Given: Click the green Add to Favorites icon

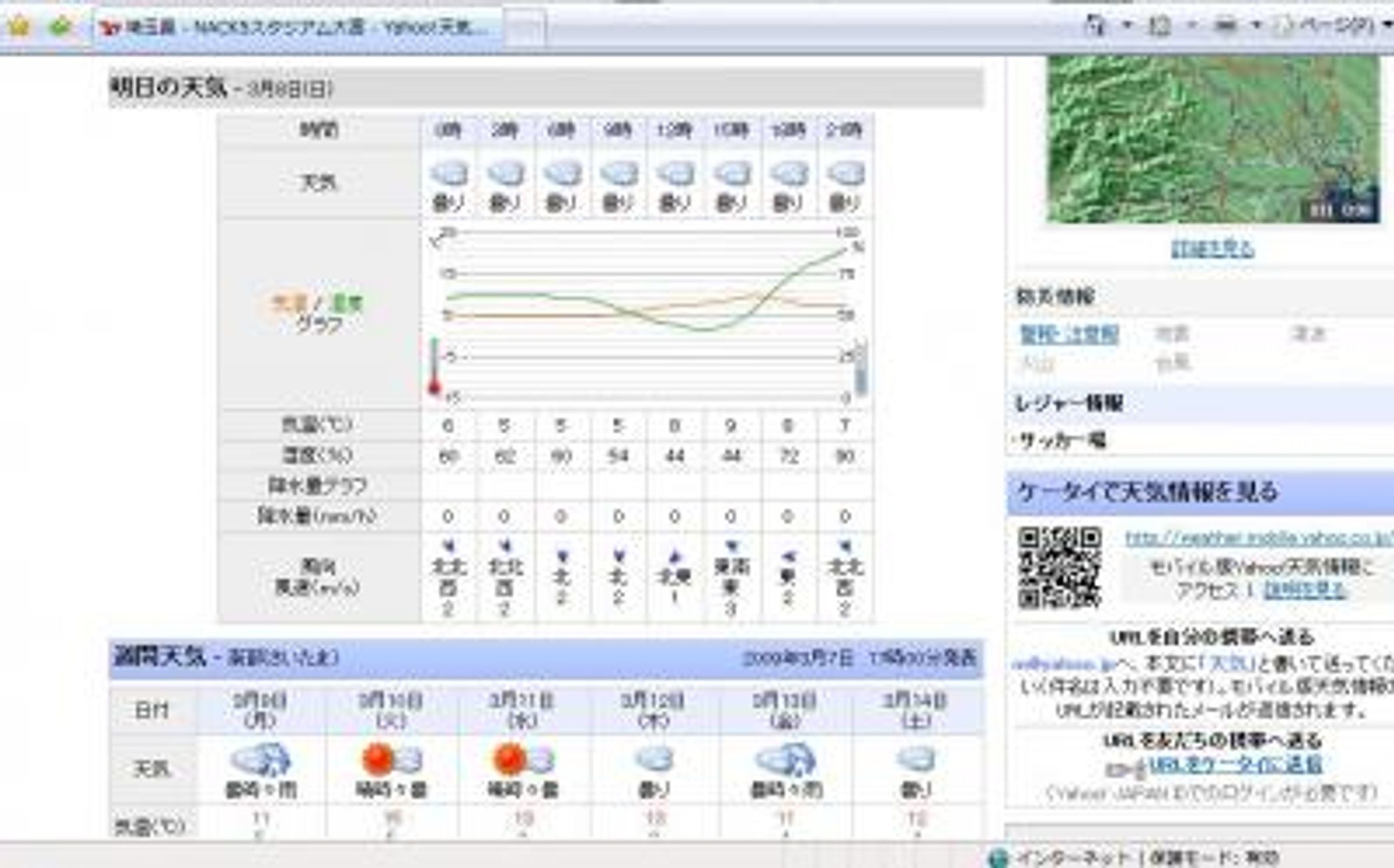Looking at the screenshot, I should tap(60, 27).
